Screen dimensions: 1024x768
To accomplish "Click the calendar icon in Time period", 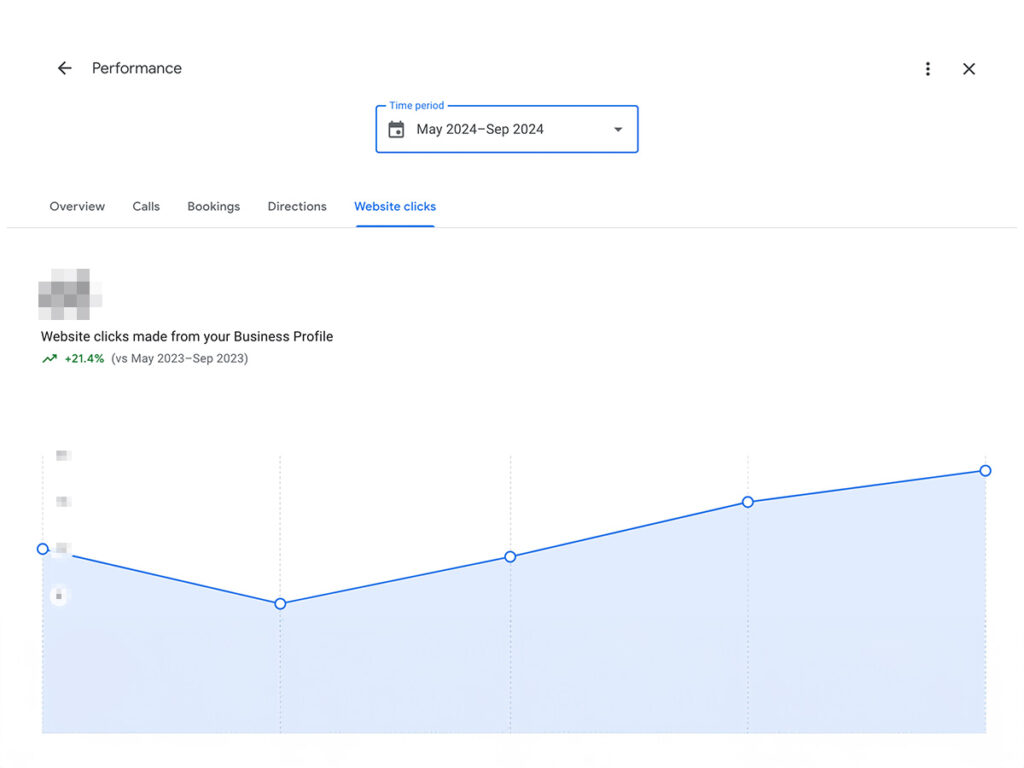I will click(x=396, y=129).
